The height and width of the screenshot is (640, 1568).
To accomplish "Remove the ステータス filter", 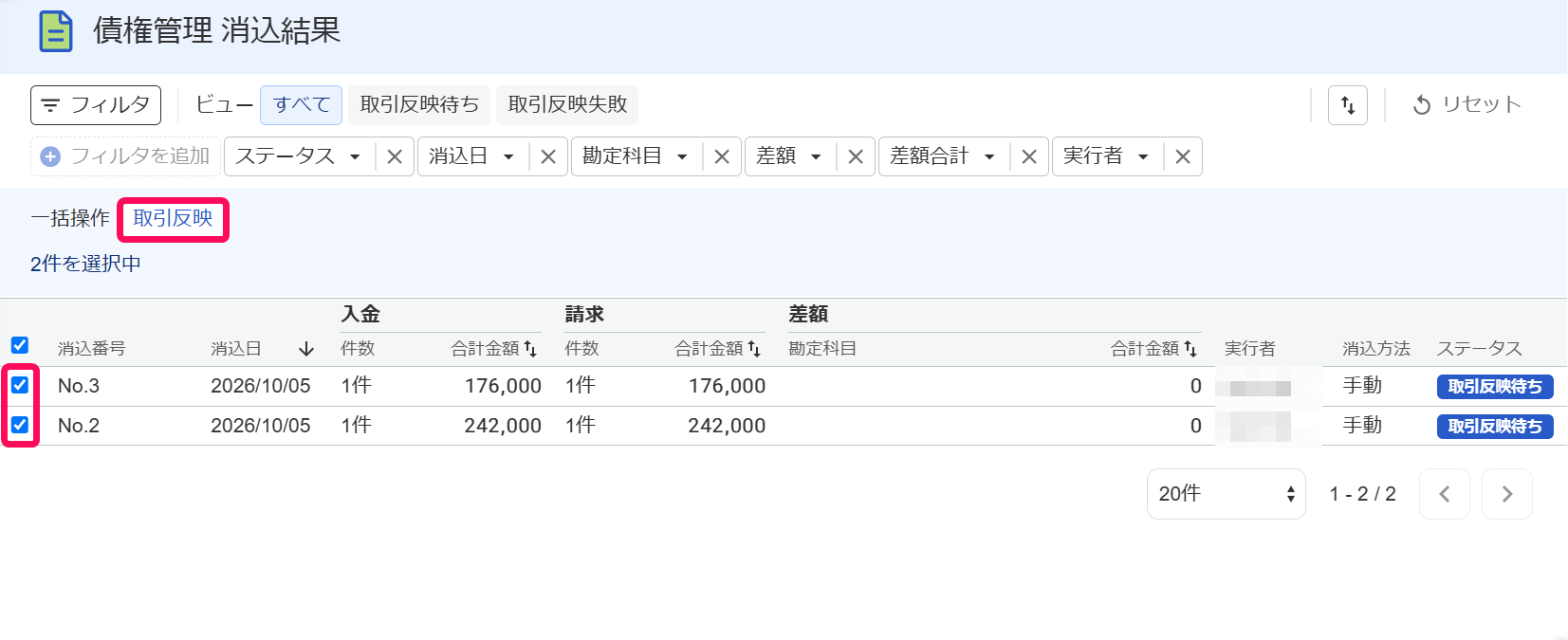I will pos(395,157).
